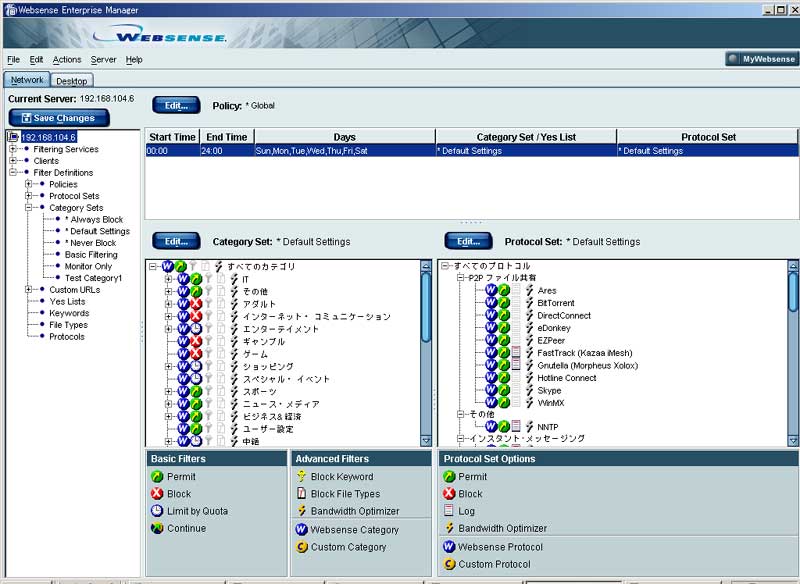Open the File menu
Viewport: 800px width, 584px height.
tap(13, 60)
